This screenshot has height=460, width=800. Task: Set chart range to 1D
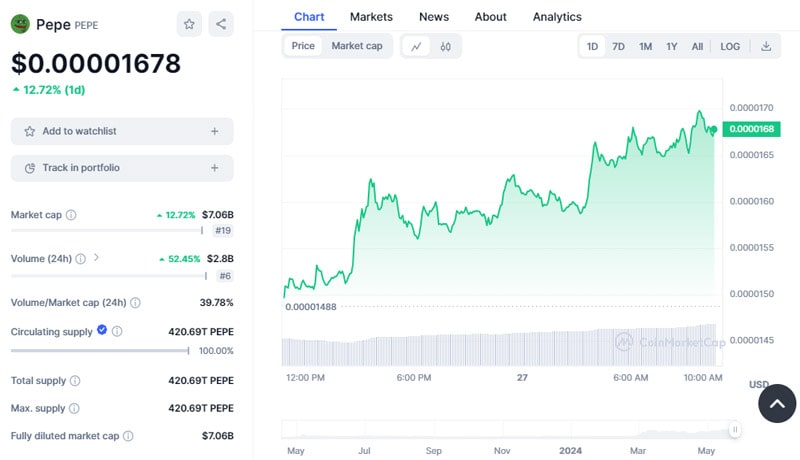592,46
